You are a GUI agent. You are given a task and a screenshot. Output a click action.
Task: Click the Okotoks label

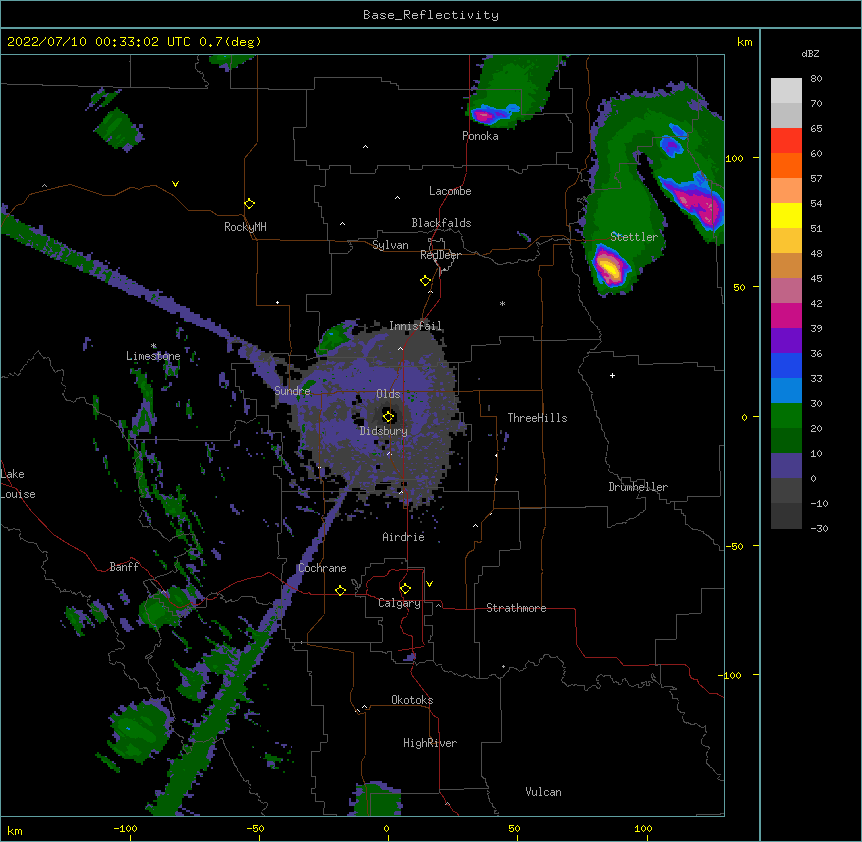[x=412, y=700]
